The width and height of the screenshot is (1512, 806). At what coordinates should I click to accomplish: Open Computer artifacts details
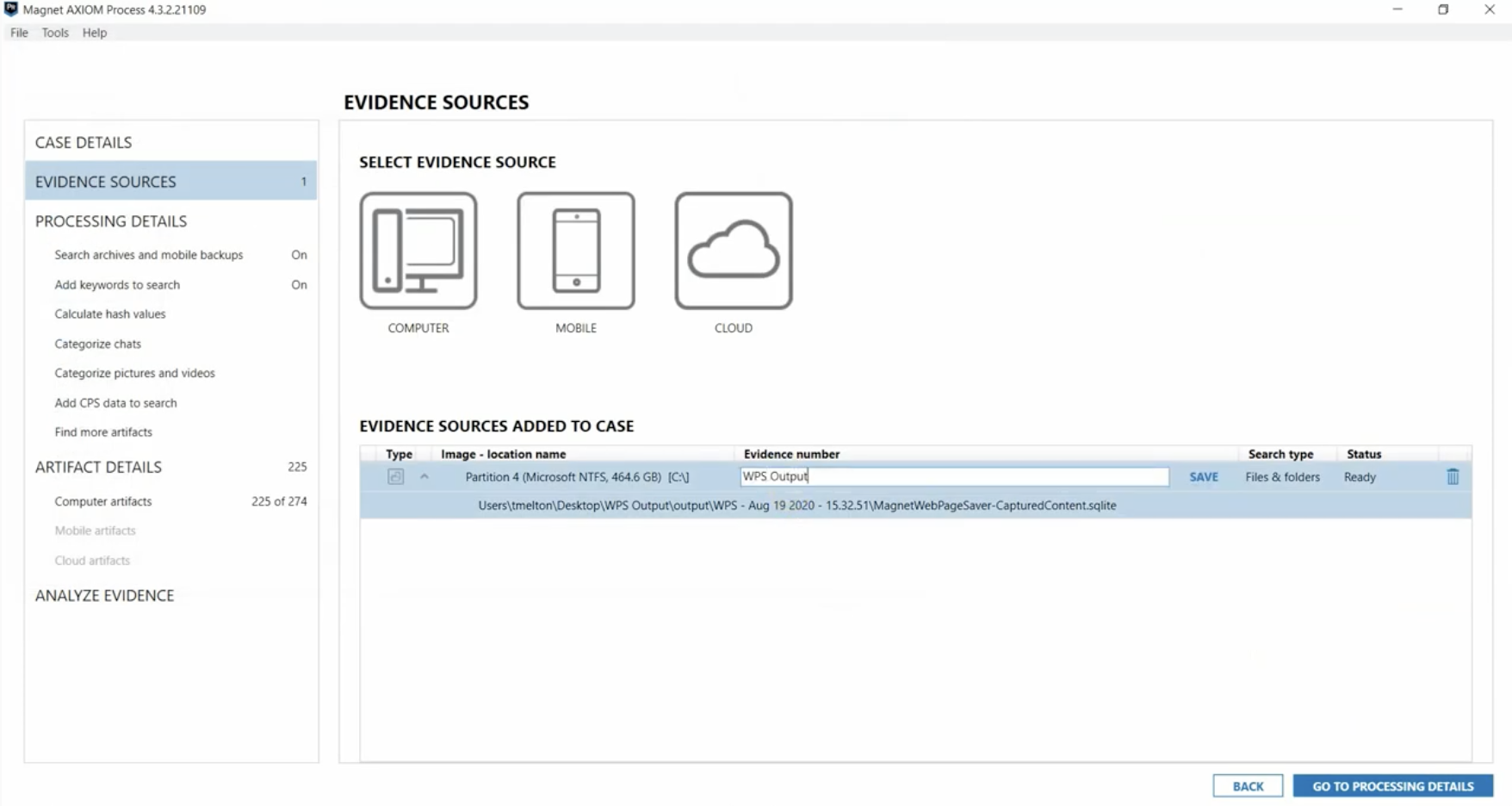(x=102, y=500)
